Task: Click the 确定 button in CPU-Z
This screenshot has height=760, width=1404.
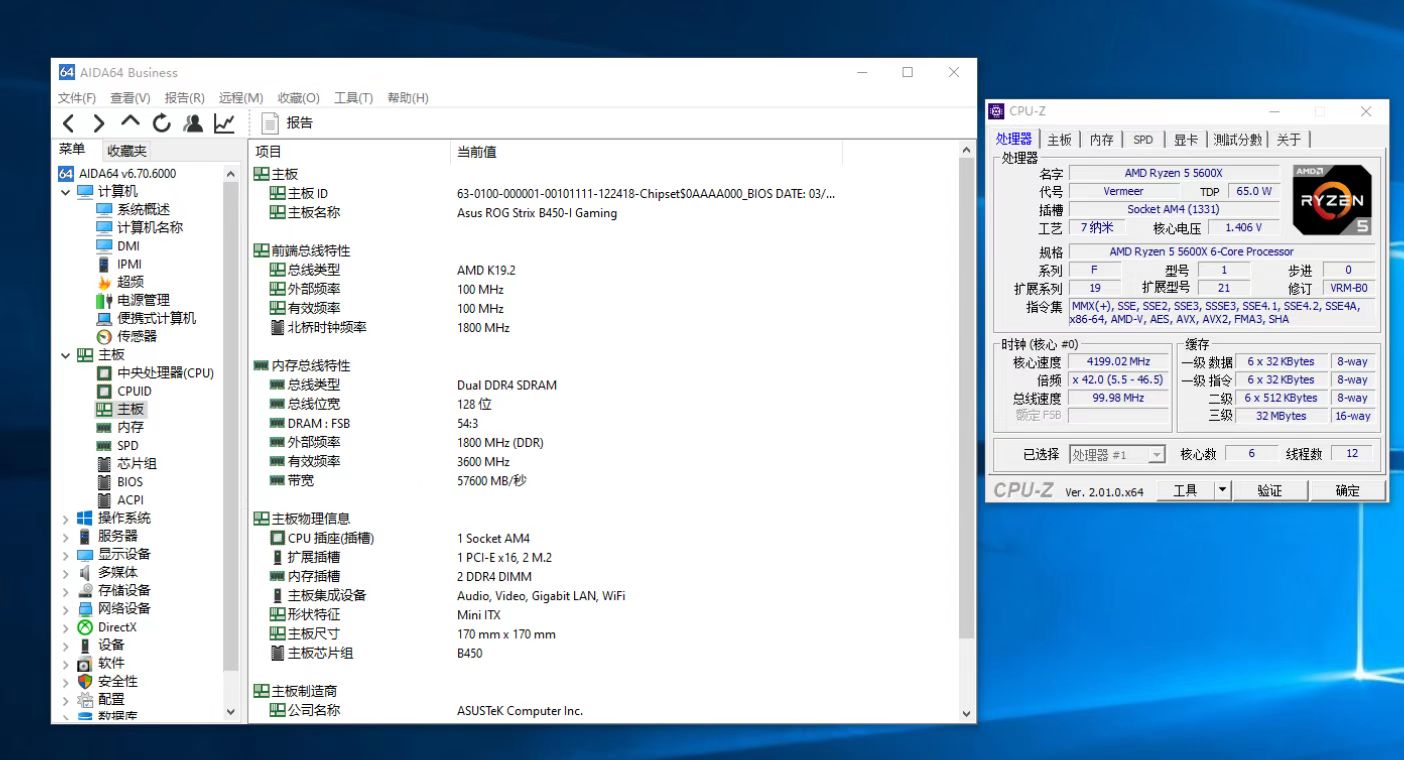Action: pyautogui.click(x=1347, y=490)
